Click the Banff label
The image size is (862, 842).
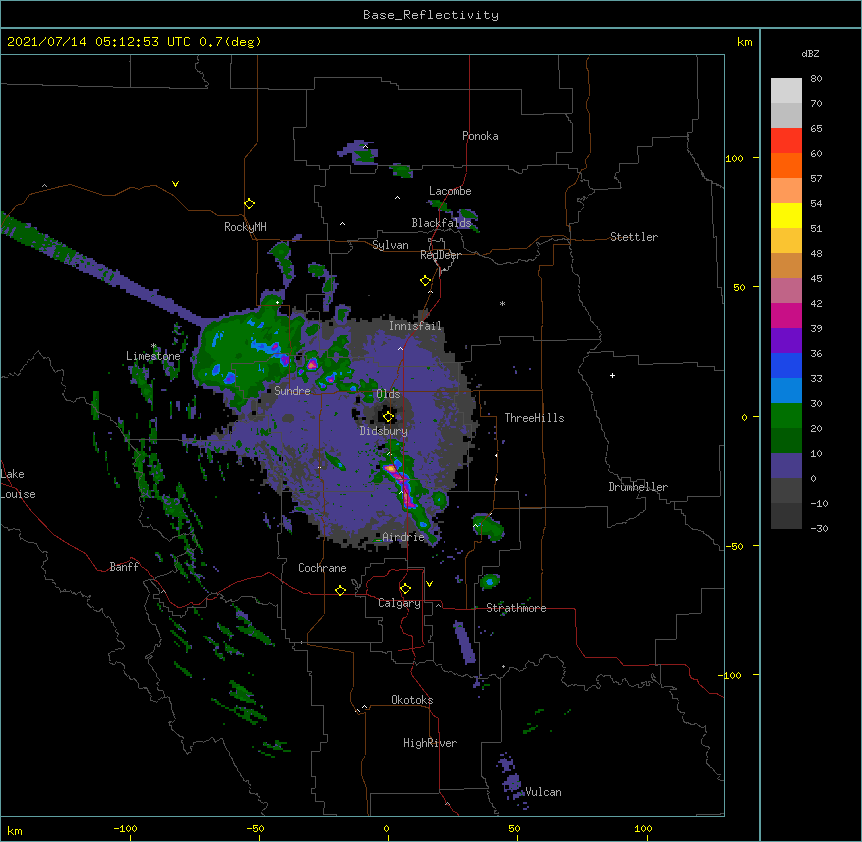124,567
